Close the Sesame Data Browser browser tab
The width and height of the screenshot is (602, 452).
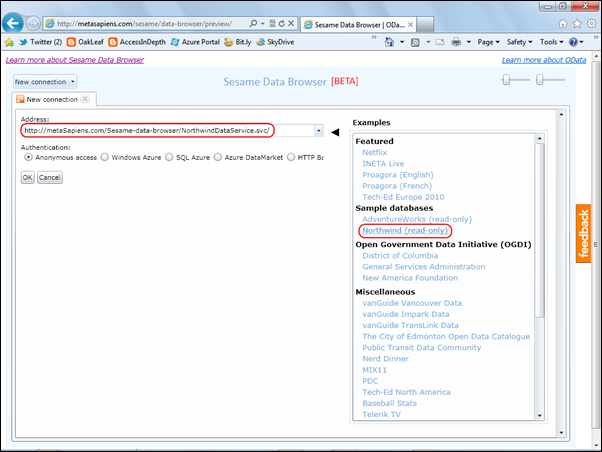tap(410, 25)
